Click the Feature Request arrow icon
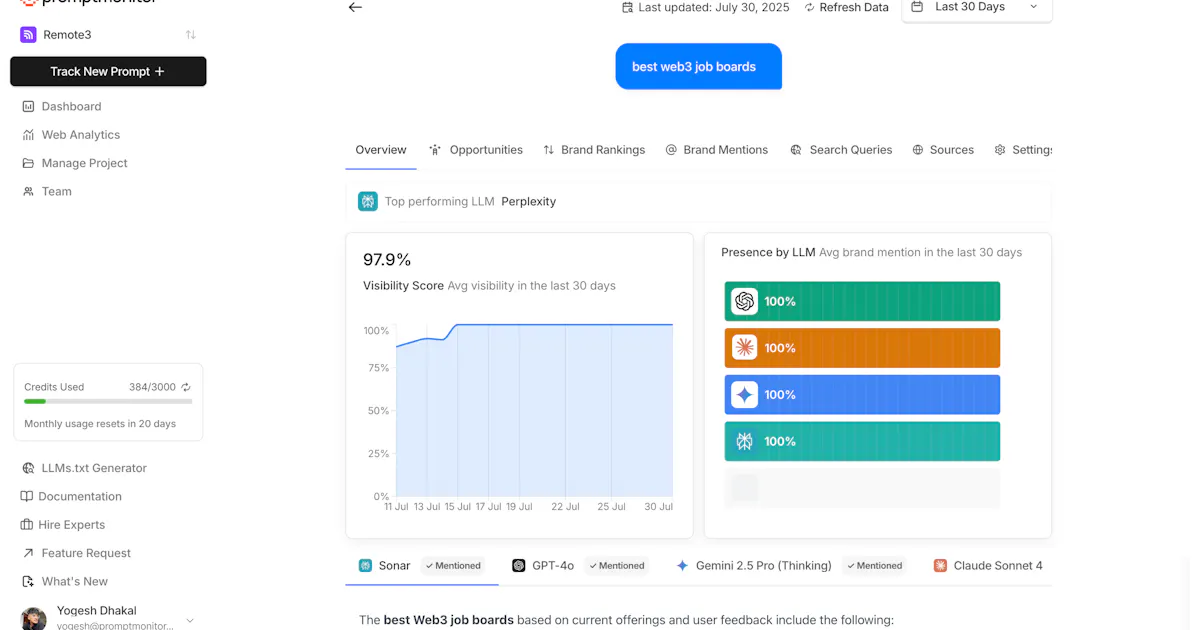Viewport: 1200px width, 630px height. click(x=28, y=553)
